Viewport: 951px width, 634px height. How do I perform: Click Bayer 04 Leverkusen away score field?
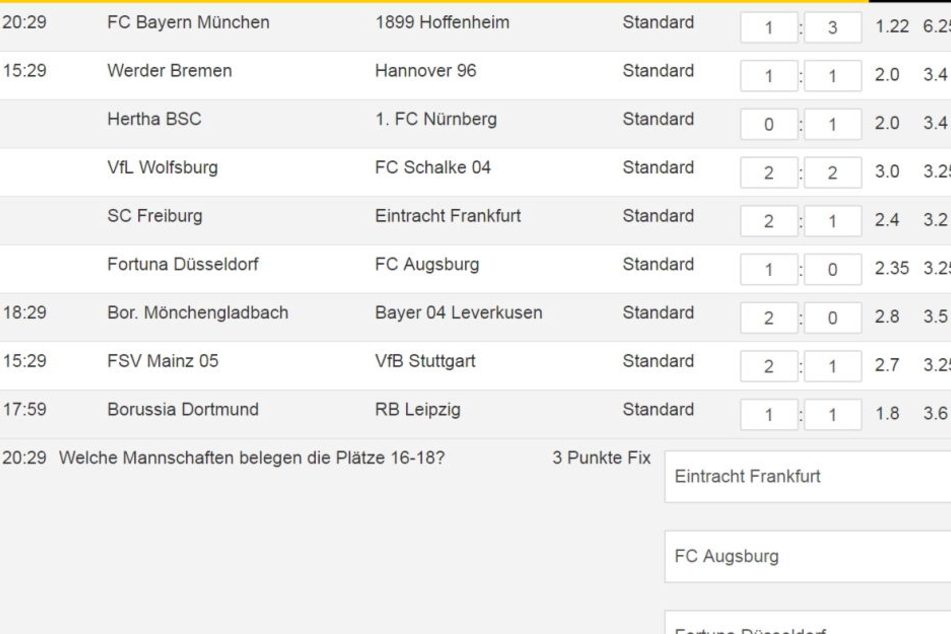click(x=833, y=318)
